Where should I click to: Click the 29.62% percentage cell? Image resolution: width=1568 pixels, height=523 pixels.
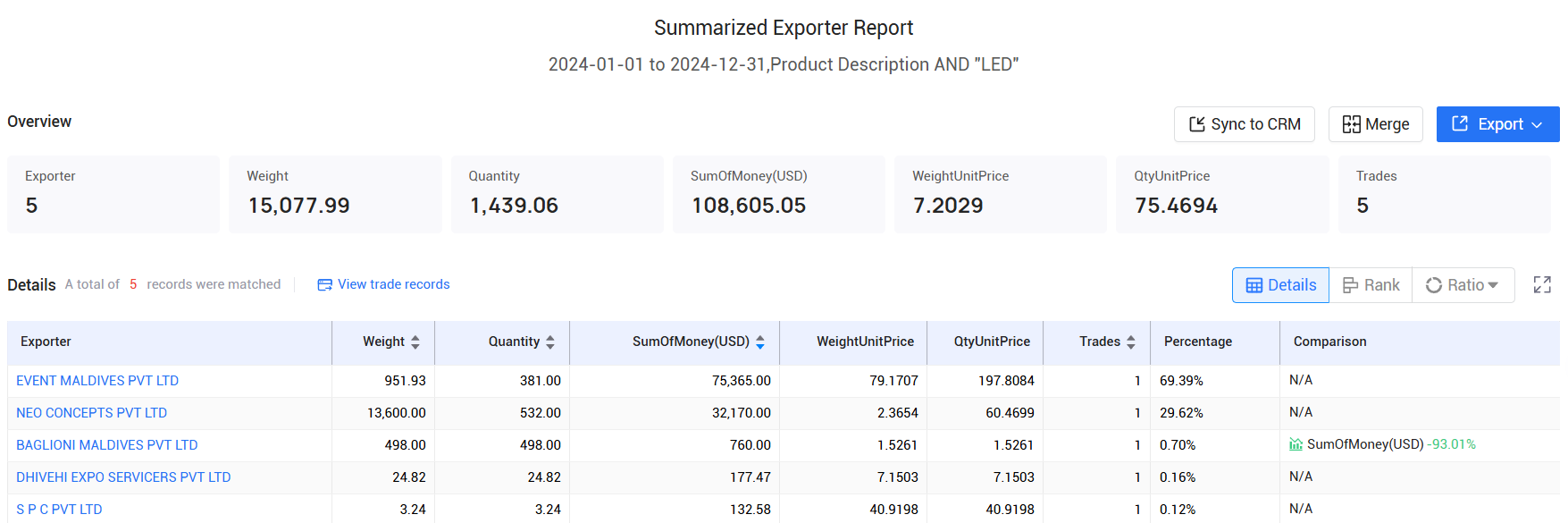point(1215,413)
